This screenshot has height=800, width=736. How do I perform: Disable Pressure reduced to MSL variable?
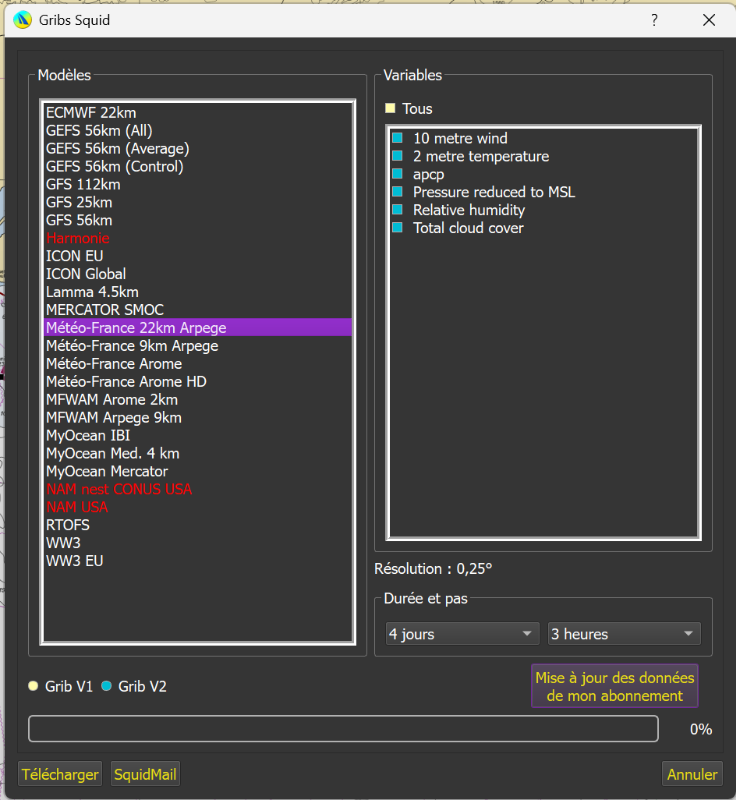397,192
